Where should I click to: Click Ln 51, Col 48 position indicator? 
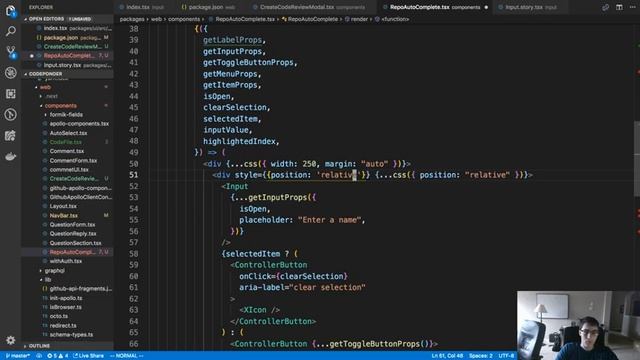(447, 356)
